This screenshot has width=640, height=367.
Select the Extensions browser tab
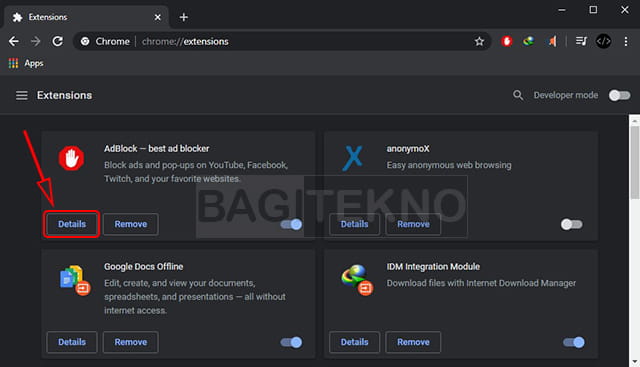[x=86, y=17]
